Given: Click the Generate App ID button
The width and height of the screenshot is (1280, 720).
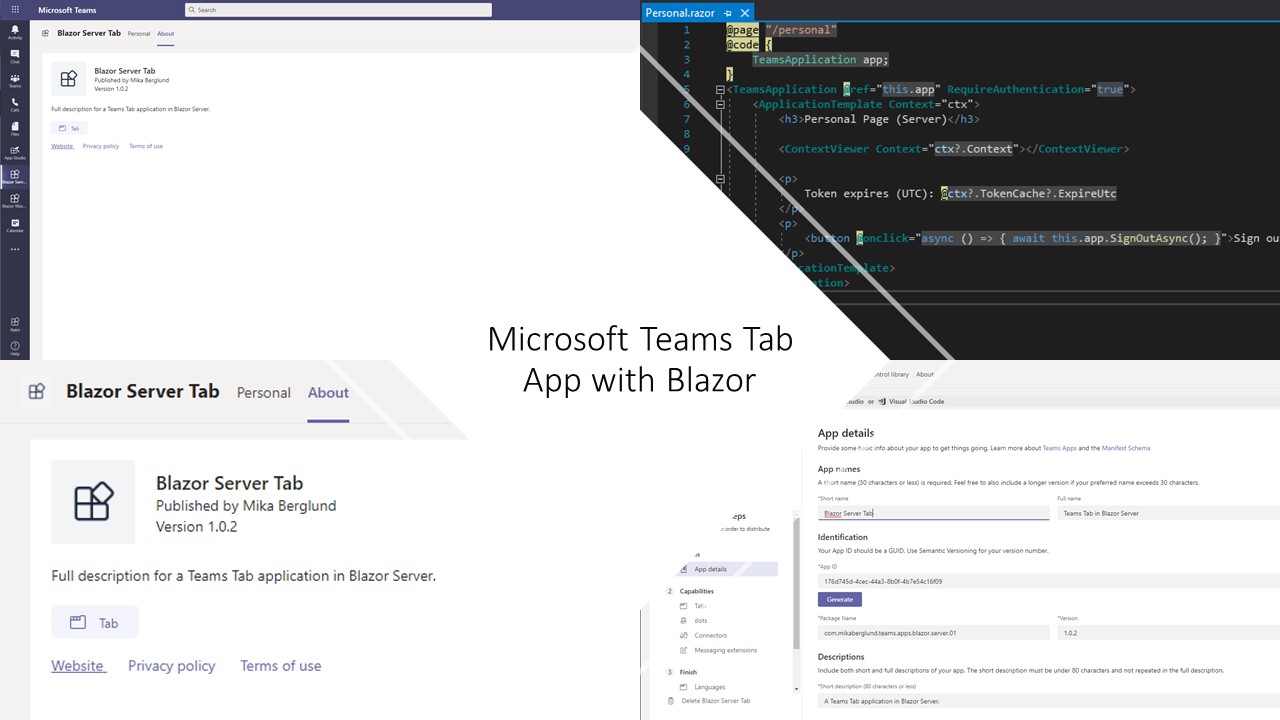Looking at the screenshot, I should point(840,599).
